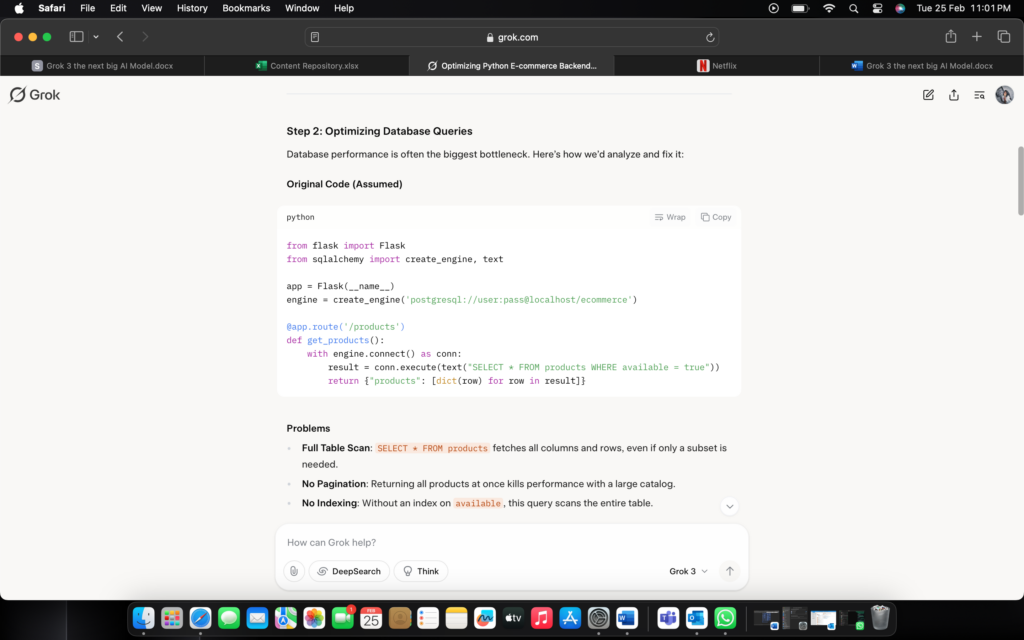This screenshot has width=1024, height=640.
Task: Switch to Content Repository.xlsx tab
Action: [x=307, y=66]
